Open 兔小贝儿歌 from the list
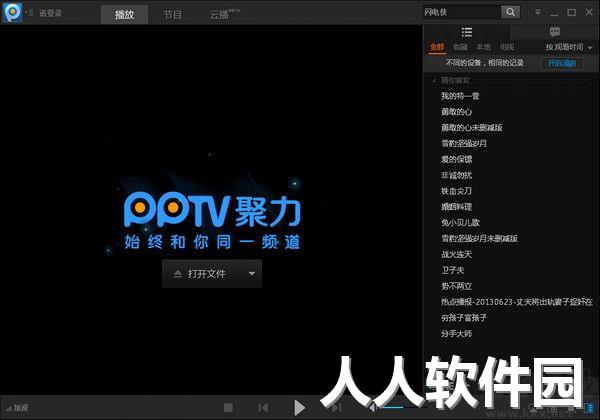 tap(460, 223)
